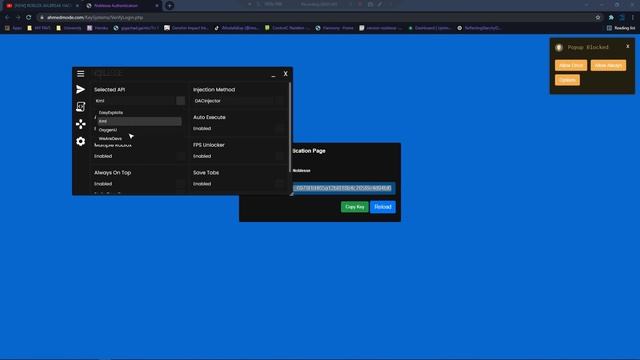640x360 pixels.
Task: Click Allow Always in Popup Blocked
Action: tap(608, 65)
